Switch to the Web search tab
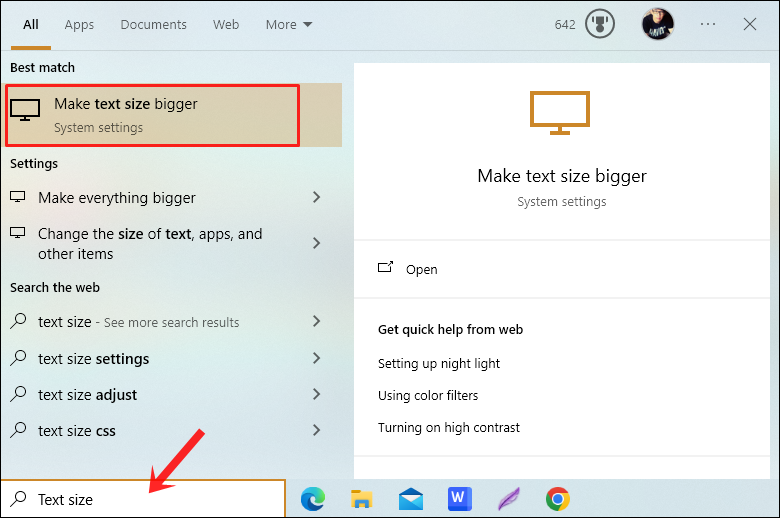 click(226, 24)
